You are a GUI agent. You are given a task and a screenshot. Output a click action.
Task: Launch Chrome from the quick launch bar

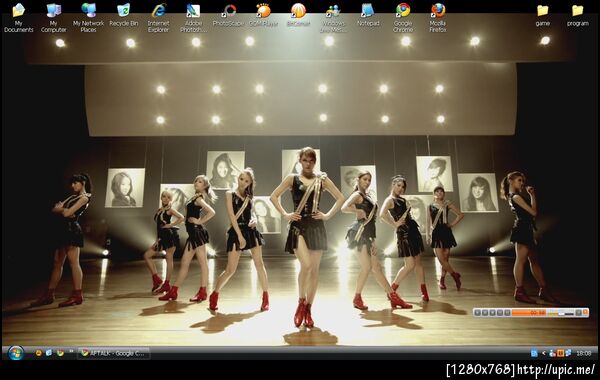click(60, 353)
